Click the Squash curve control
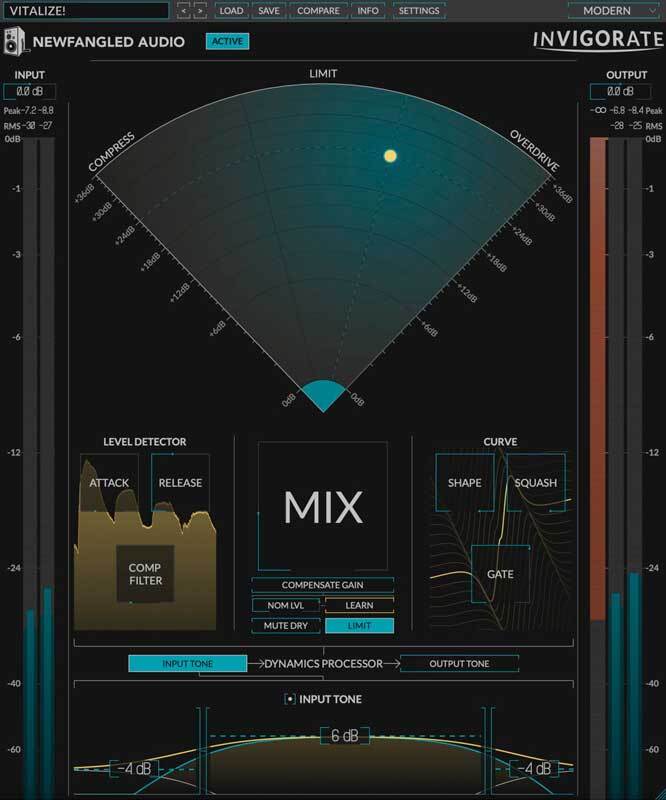666x800 pixels. tap(535, 483)
